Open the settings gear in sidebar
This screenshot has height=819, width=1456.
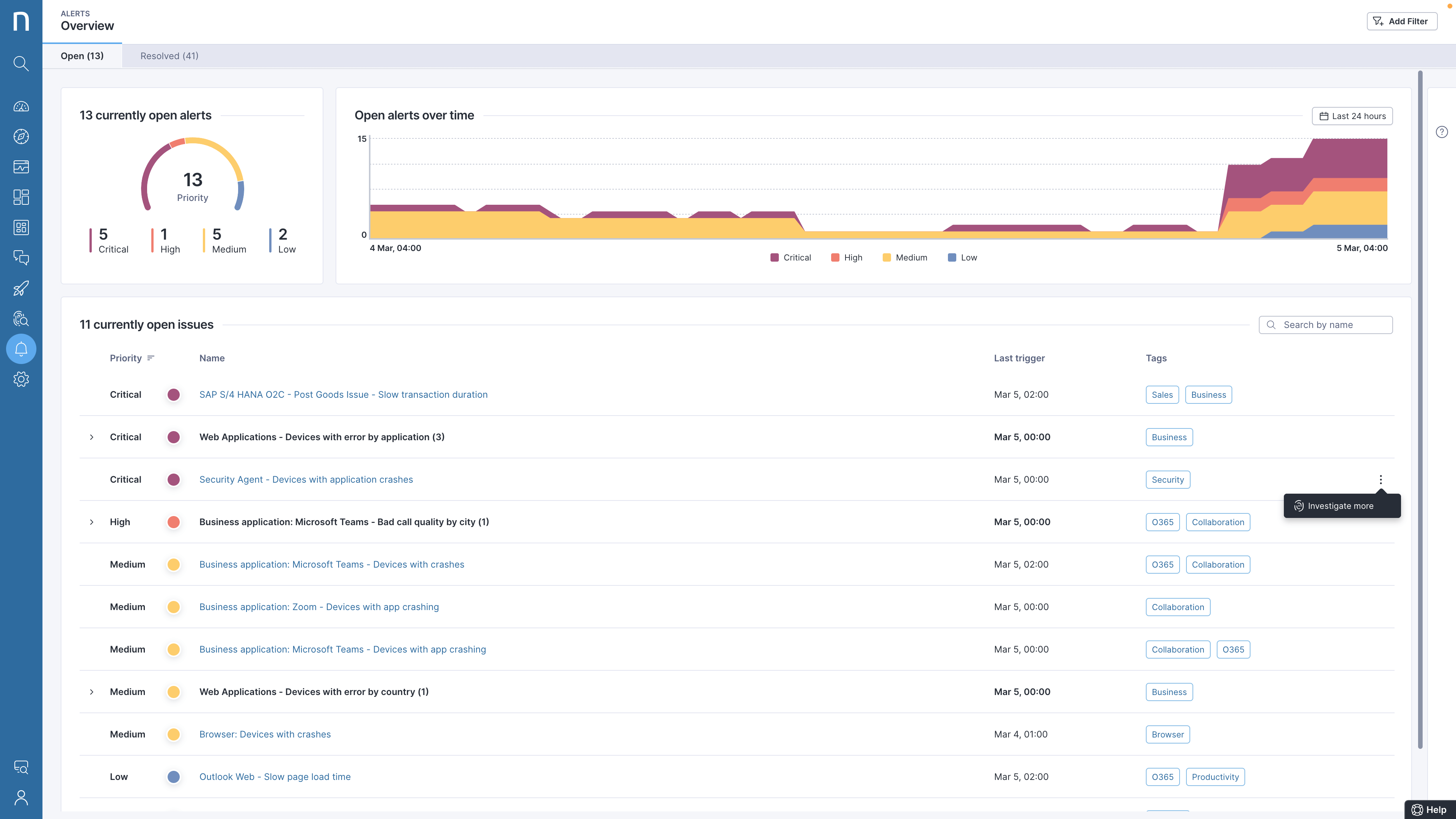click(x=21, y=379)
